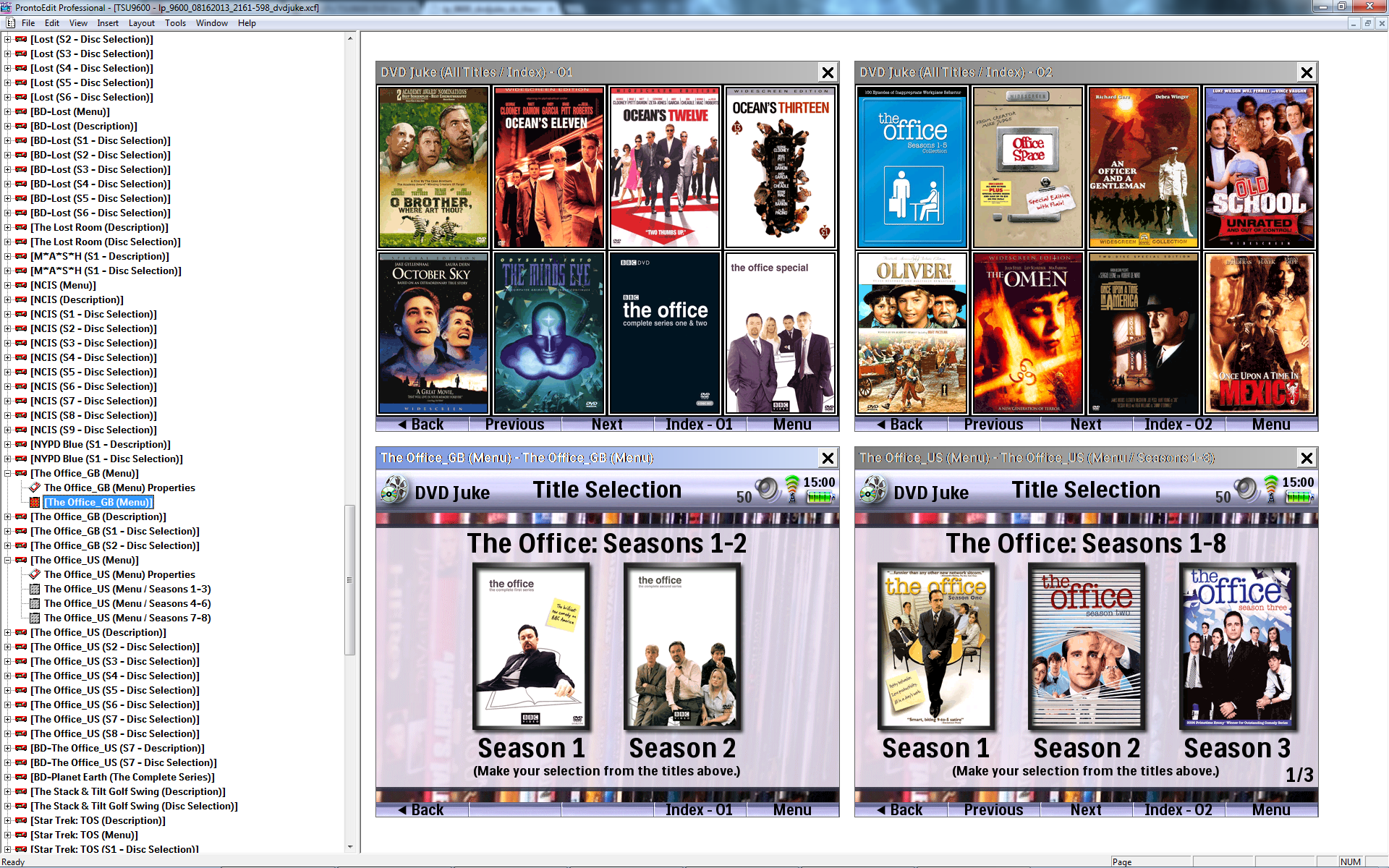This screenshot has height=868, width=1389.
Task: Select The Omen DVD cover
Action: pos(1028,333)
